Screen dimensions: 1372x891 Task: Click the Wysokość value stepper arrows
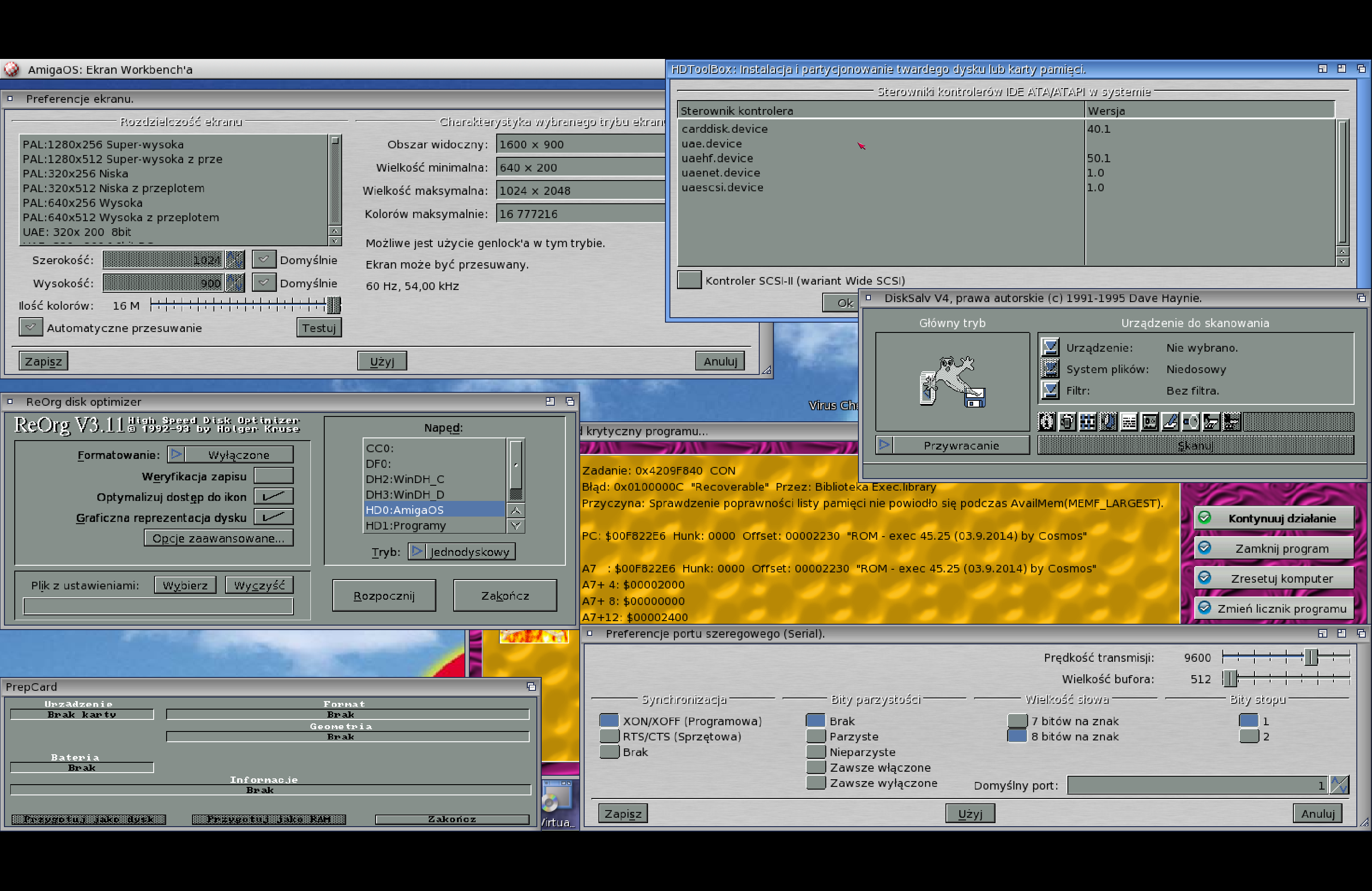point(234,282)
